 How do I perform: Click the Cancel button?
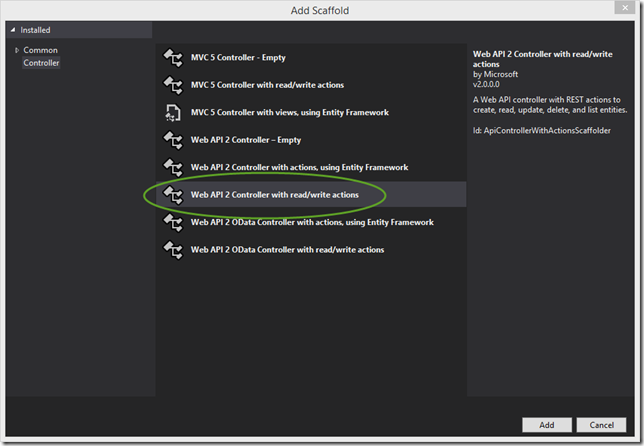[x=601, y=425]
